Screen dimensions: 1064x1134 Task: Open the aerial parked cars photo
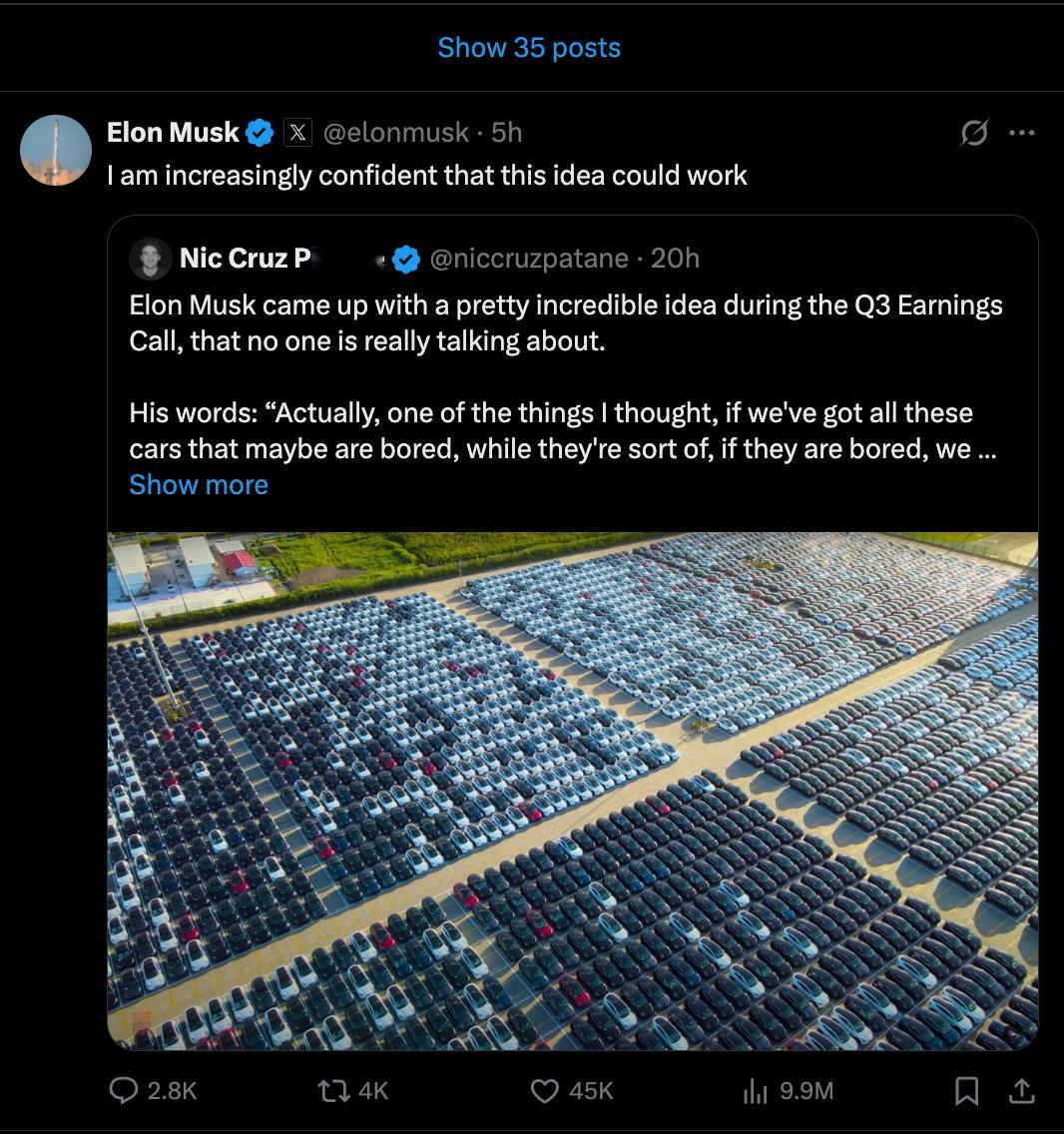tap(572, 790)
